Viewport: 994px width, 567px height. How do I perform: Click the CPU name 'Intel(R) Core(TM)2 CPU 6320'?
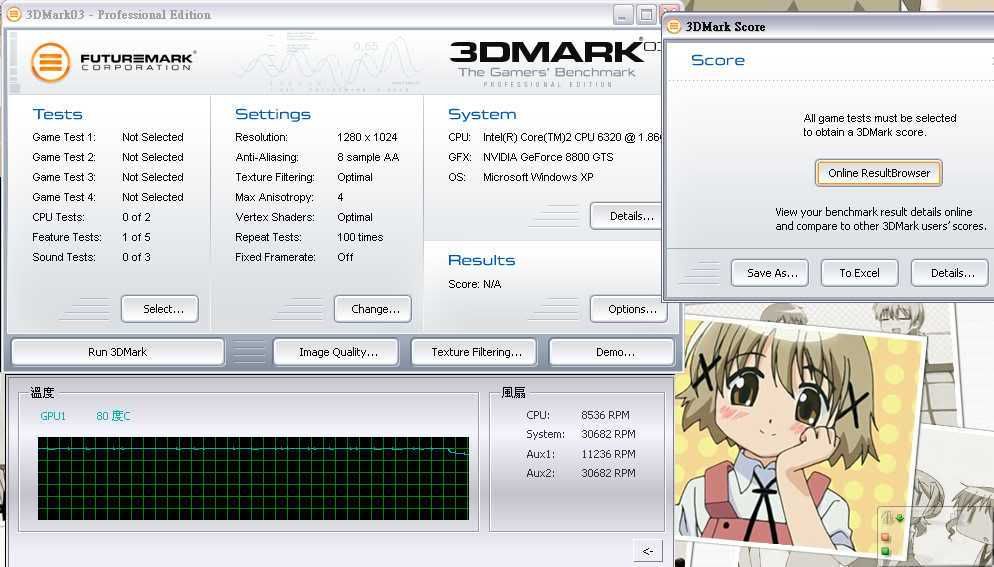[552, 137]
